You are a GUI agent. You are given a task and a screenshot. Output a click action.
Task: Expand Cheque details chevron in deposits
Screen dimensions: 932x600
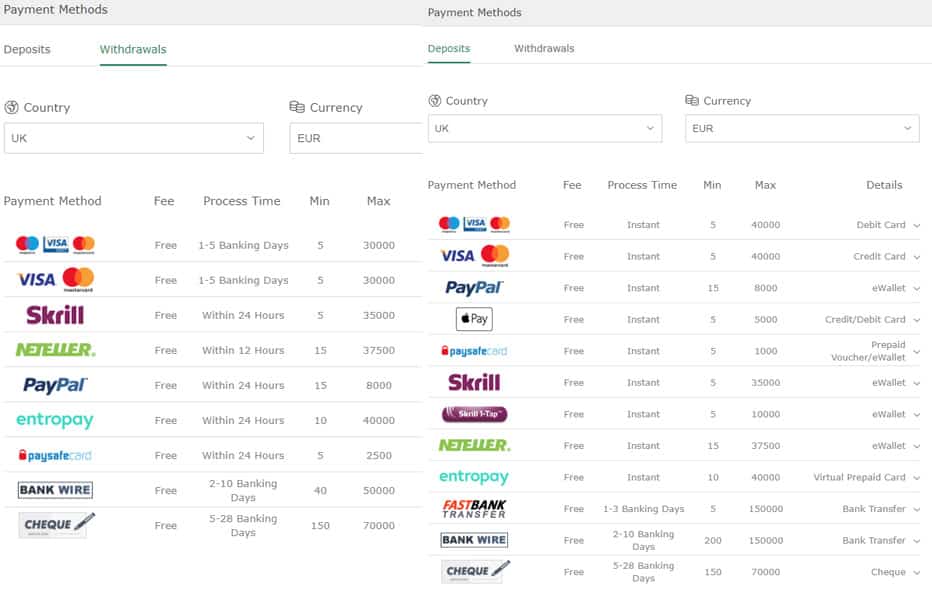click(x=917, y=572)
